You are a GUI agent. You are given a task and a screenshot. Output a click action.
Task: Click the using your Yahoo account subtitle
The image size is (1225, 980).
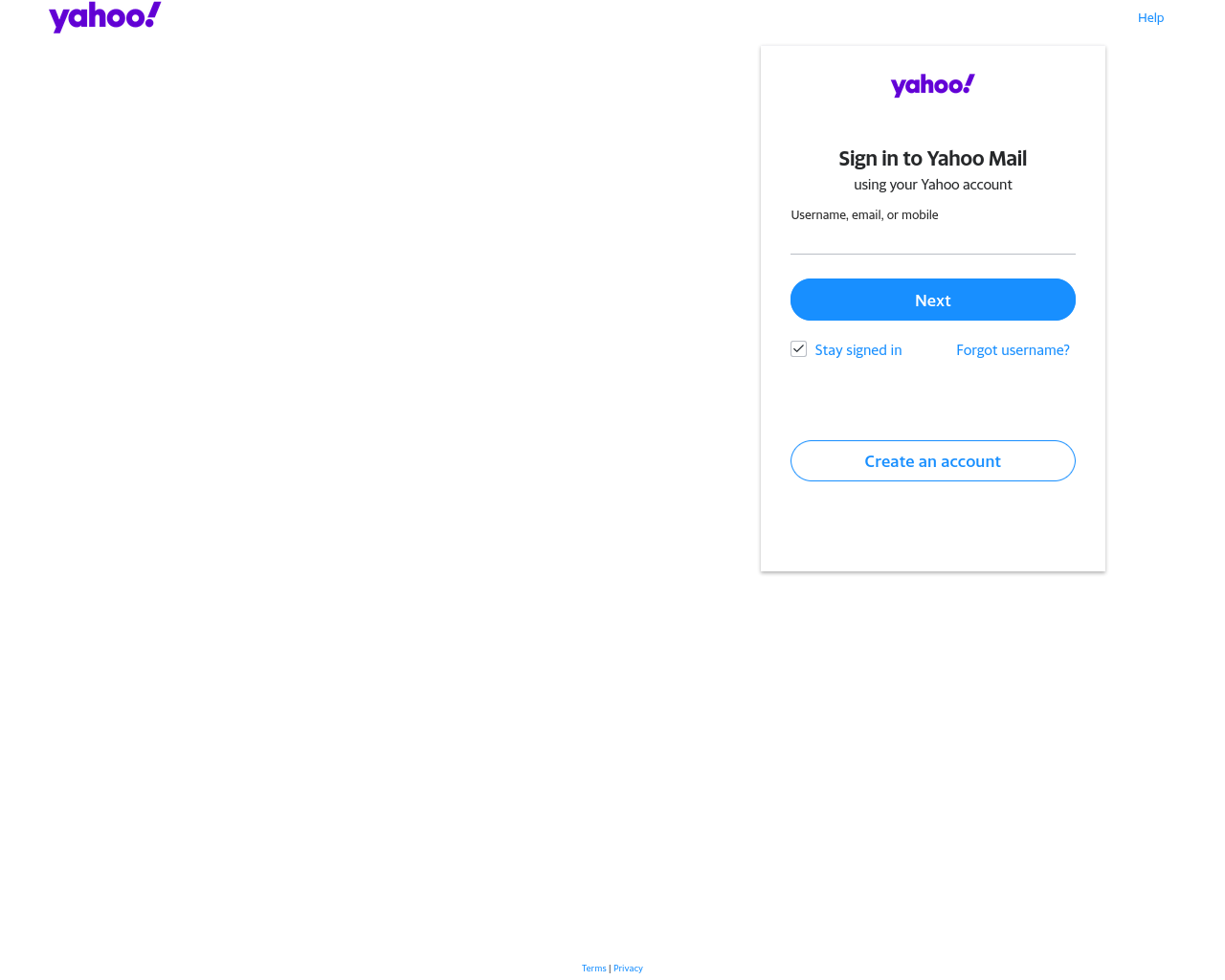[x=933, y=185]
